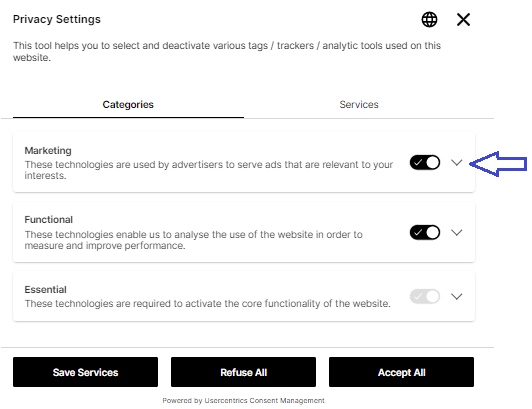Click the Marketing category heading
532x409 pixels.
48,150
